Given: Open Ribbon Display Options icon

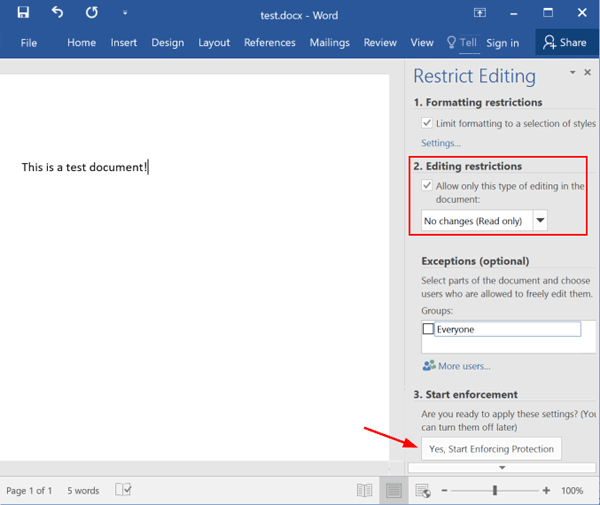Looking at the screenshot, I should pyautogui.click(x=480, y=13).
